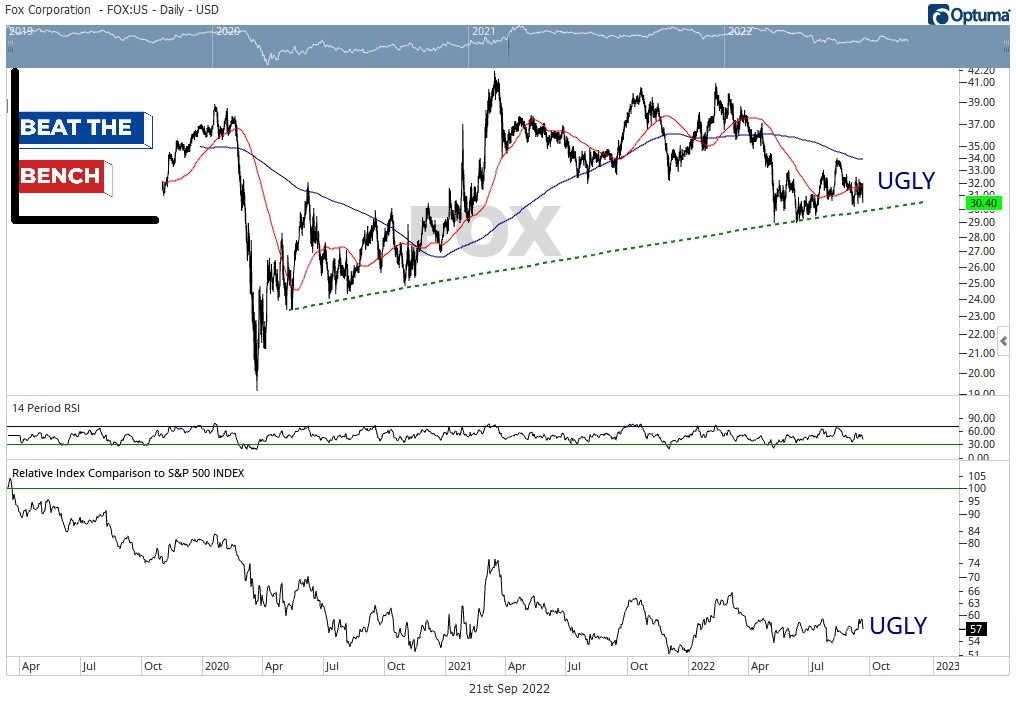
Task: Select the UGLY annotation beside the relative index
Action: point(897,625)
